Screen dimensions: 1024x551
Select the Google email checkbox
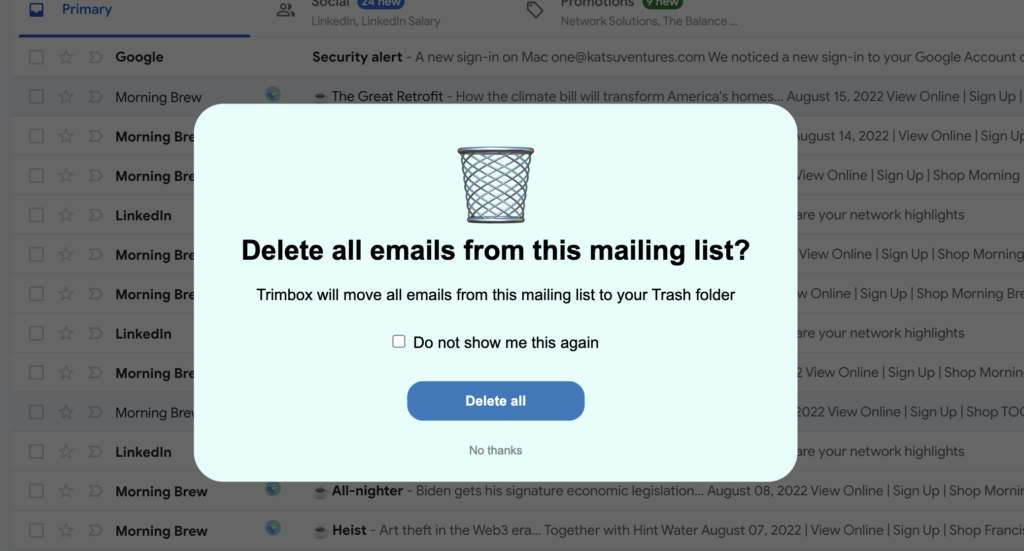point(37,57)
